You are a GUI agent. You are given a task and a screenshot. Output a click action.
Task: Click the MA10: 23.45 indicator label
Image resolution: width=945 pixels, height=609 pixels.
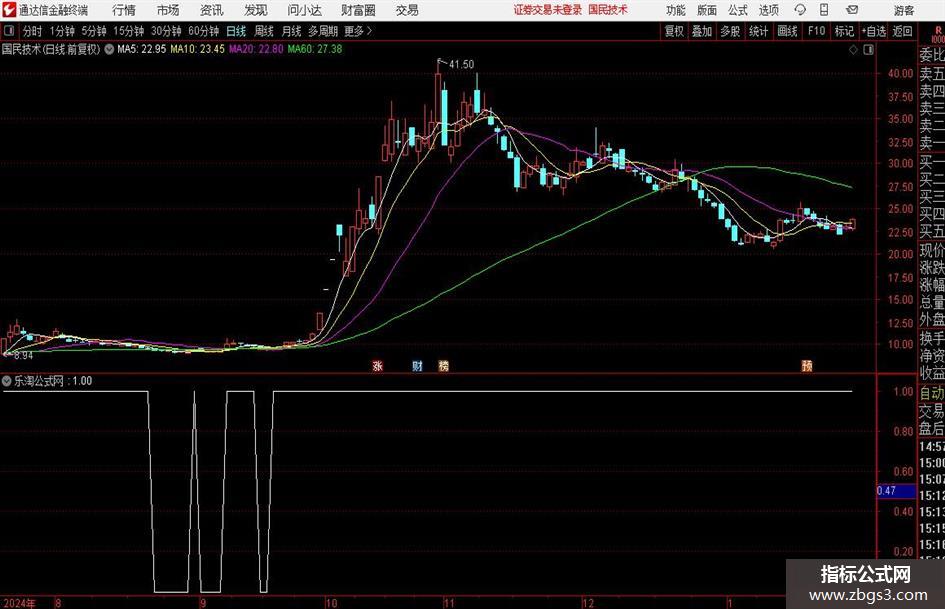coord(198,49)
